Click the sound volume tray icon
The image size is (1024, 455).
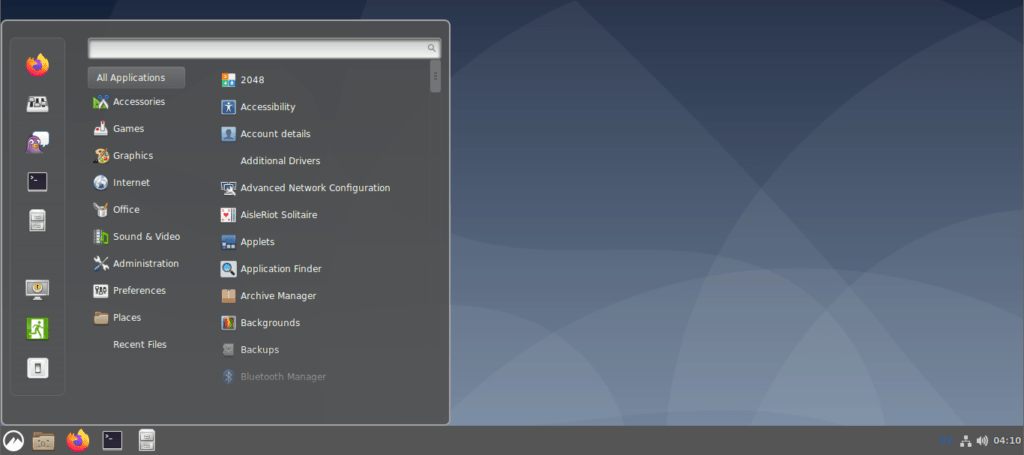click(982, 441)
